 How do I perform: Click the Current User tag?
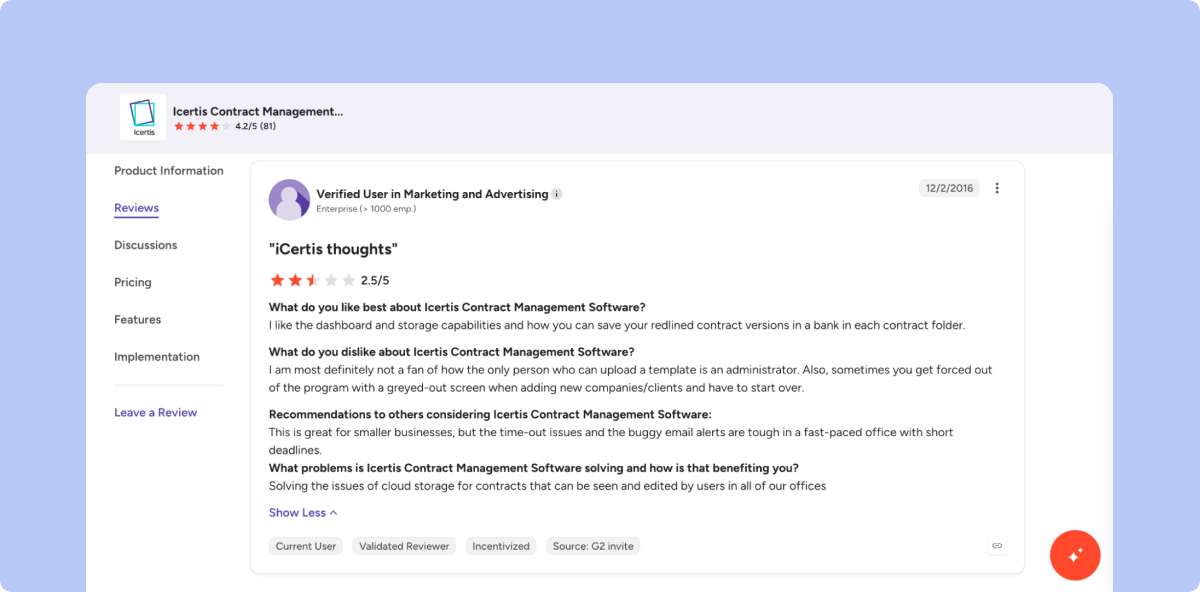coord(306,546)
